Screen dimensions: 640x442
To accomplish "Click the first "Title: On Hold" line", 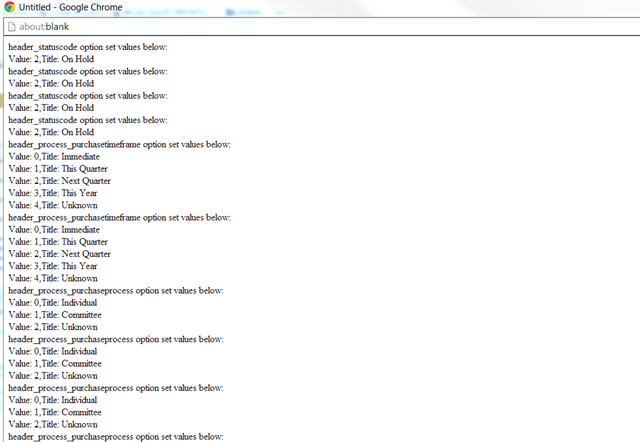I will (x=51, y=59).
